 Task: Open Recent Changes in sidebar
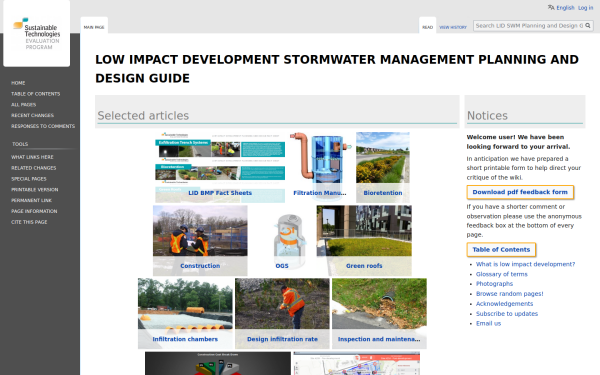[33, 115]
